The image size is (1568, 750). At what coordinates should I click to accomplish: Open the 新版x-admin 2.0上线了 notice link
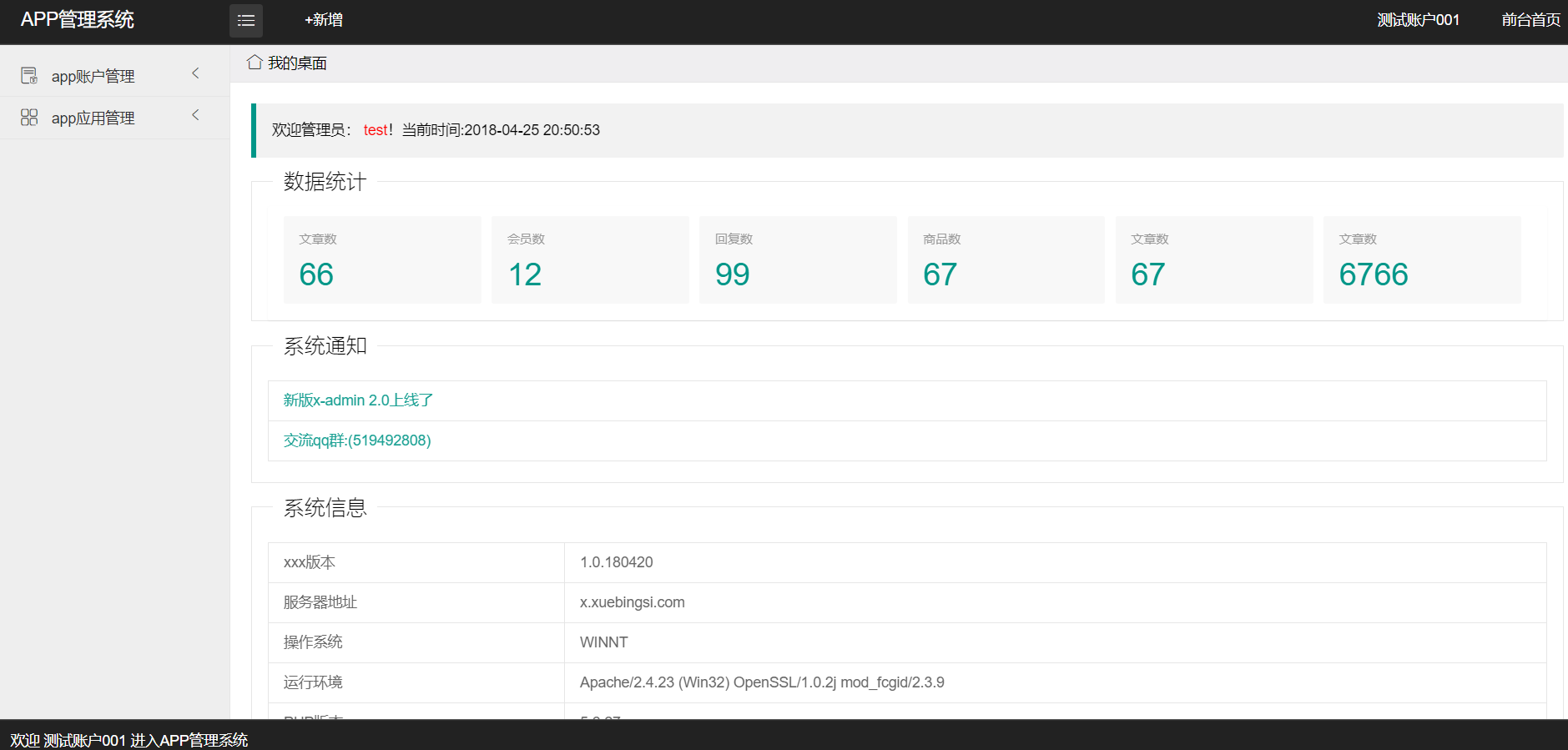tap(358, 400)
